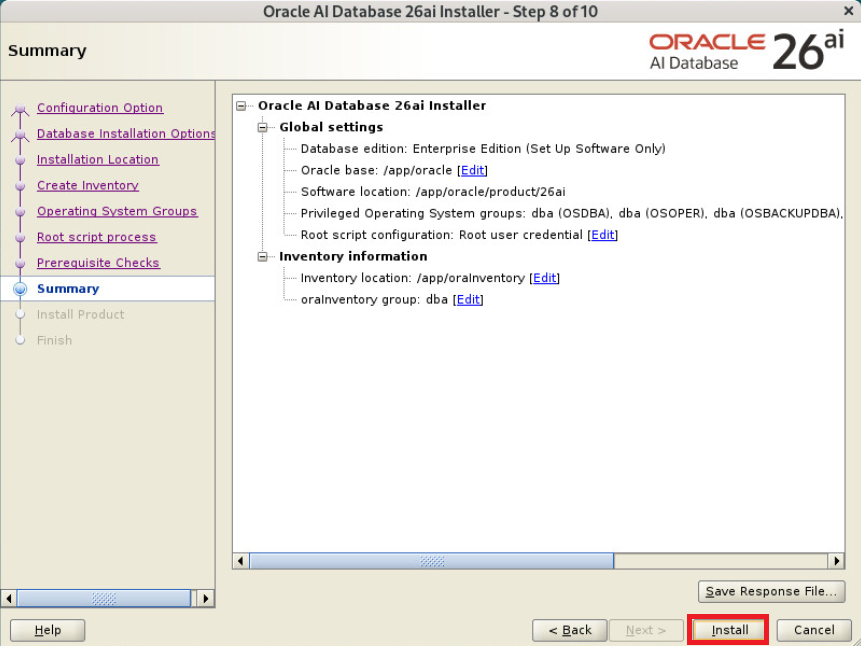Close the installer window
This screenshot has height=646, width=861.
(848, 11)
